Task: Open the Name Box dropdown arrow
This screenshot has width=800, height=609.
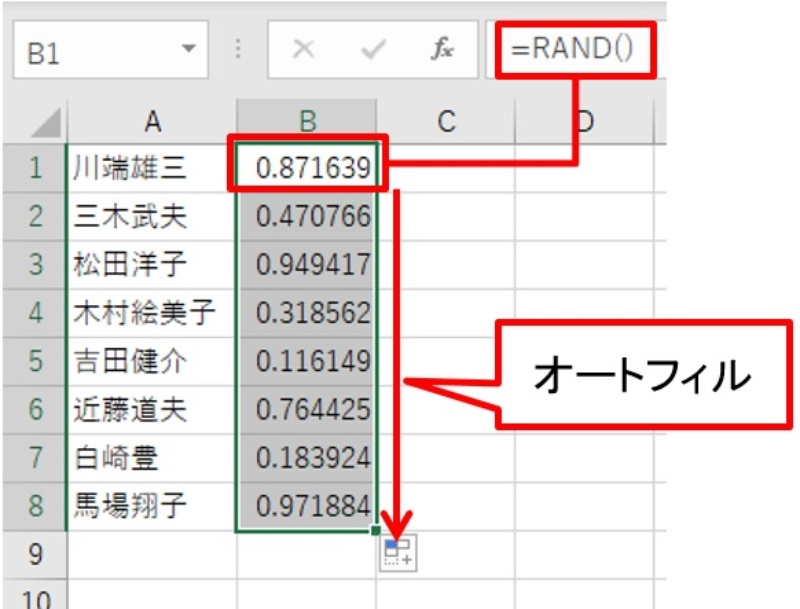Action: 188,50
